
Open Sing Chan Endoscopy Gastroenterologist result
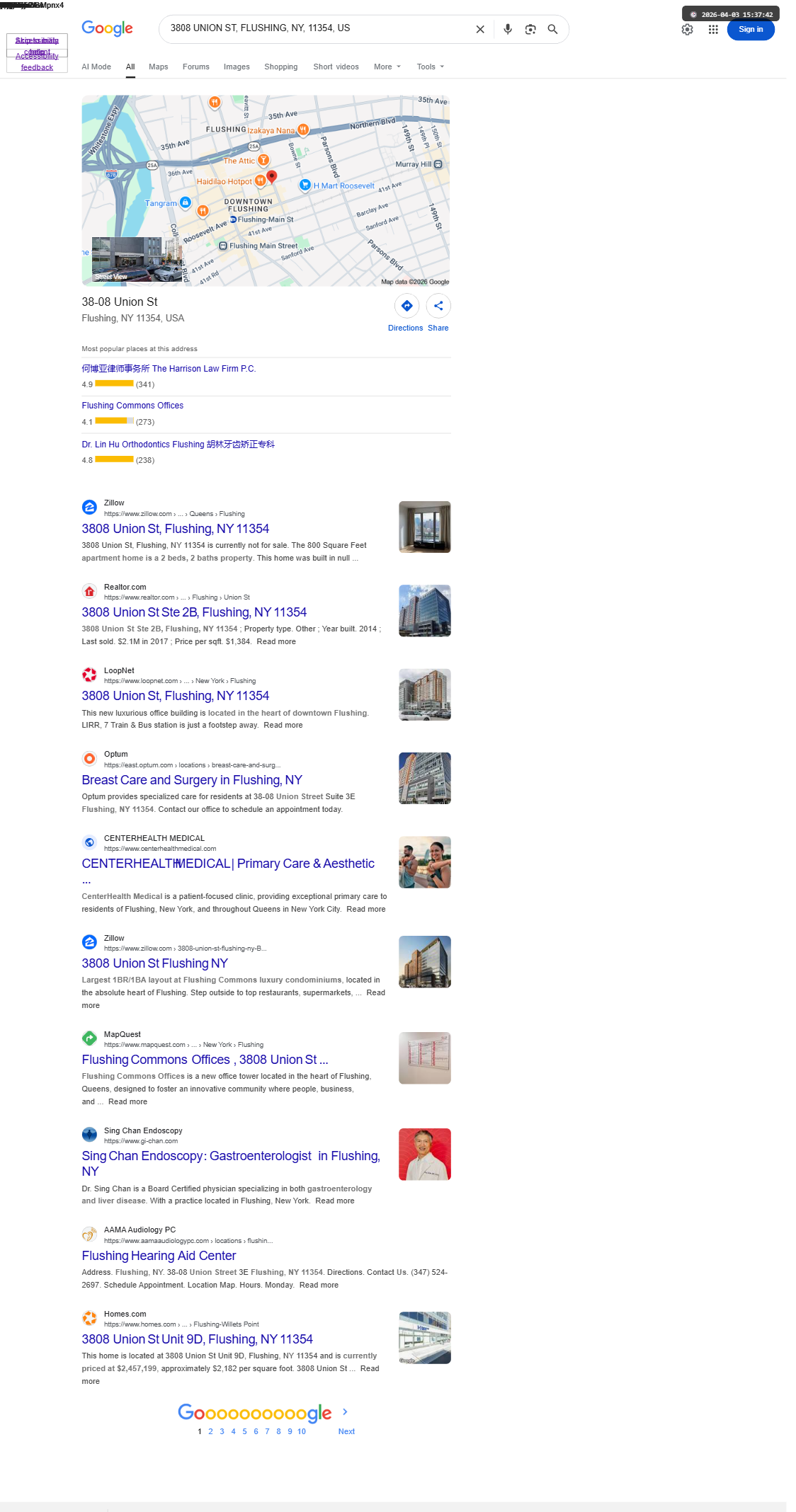pyautogui.click(x=231, y=1164)
